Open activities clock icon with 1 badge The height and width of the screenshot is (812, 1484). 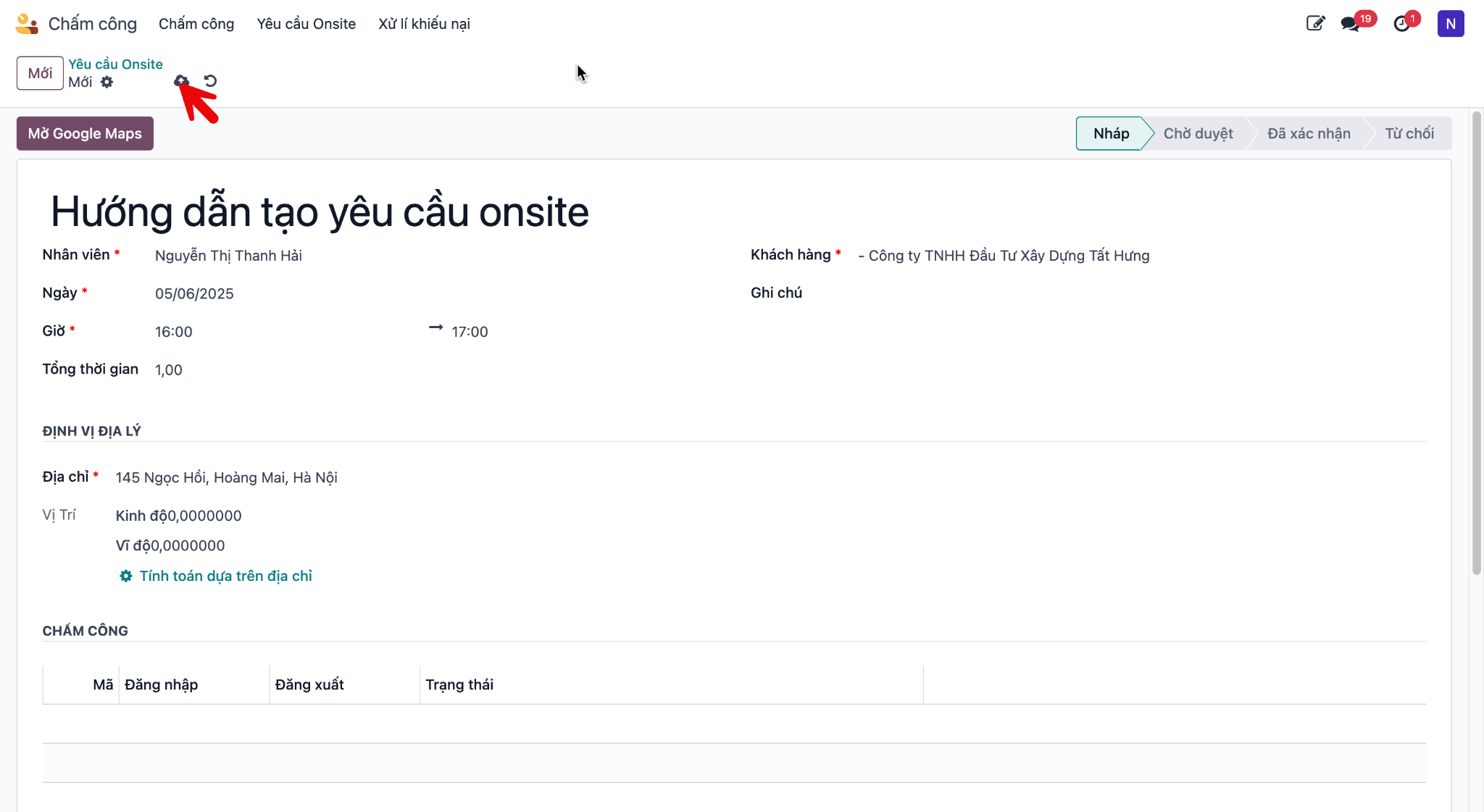click(x=1403, y=24)
